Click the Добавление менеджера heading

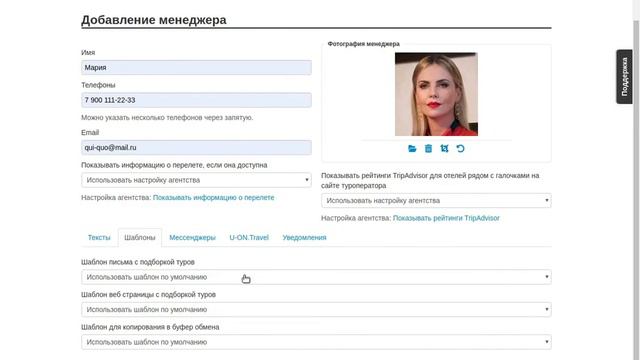tap(153, 20)
